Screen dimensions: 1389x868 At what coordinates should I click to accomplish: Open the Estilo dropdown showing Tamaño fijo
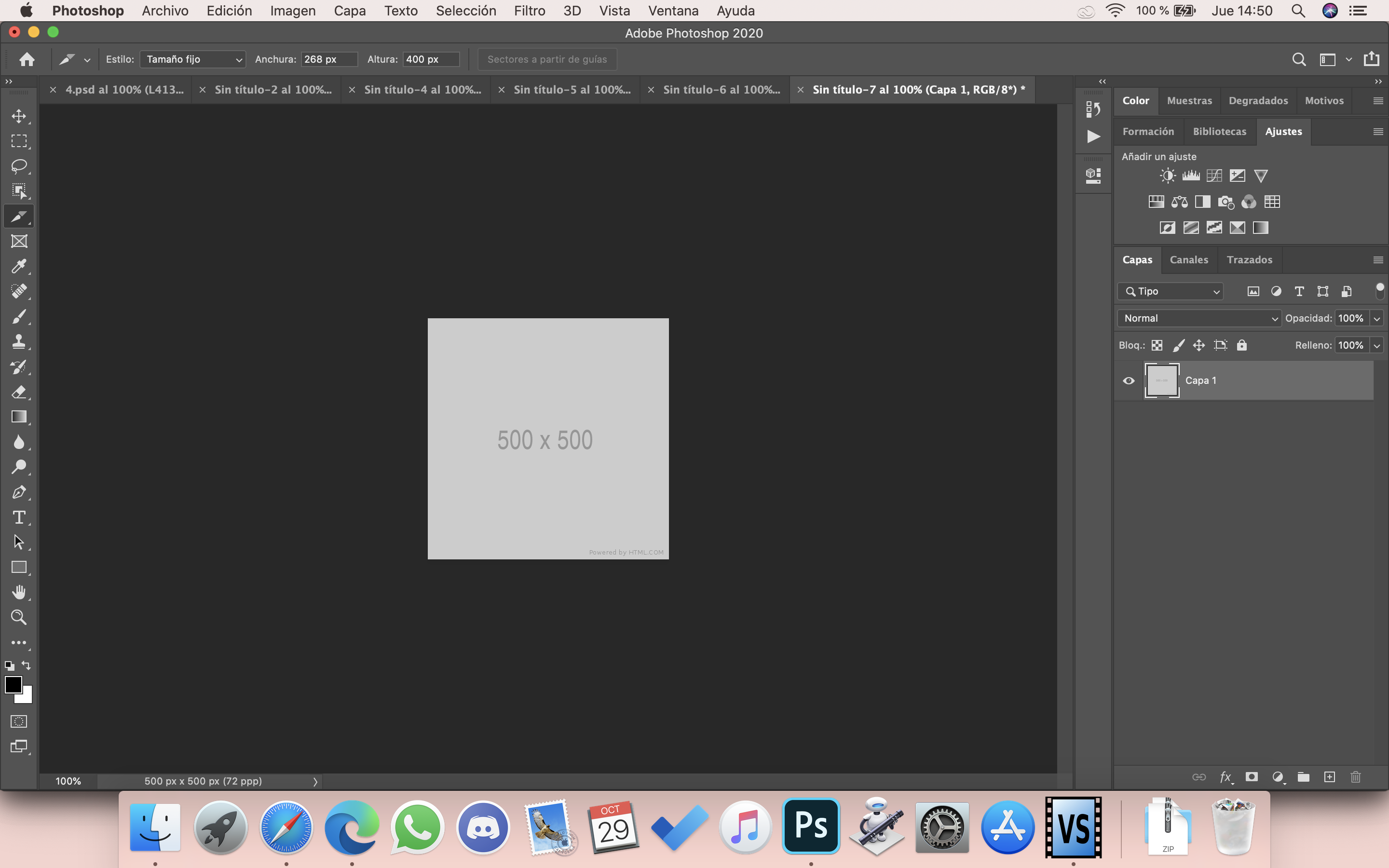click(x=192, y=59)
